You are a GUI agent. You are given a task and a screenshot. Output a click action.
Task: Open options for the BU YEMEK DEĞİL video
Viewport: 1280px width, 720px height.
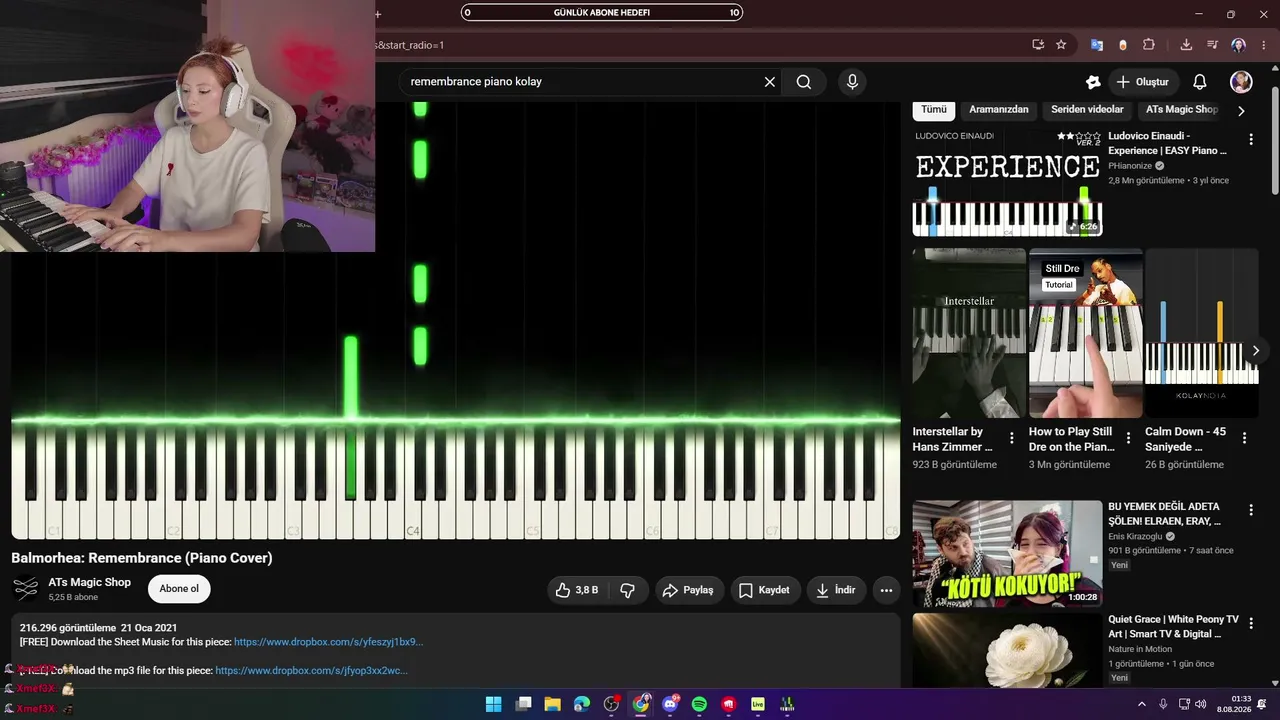coord(1250,510)
